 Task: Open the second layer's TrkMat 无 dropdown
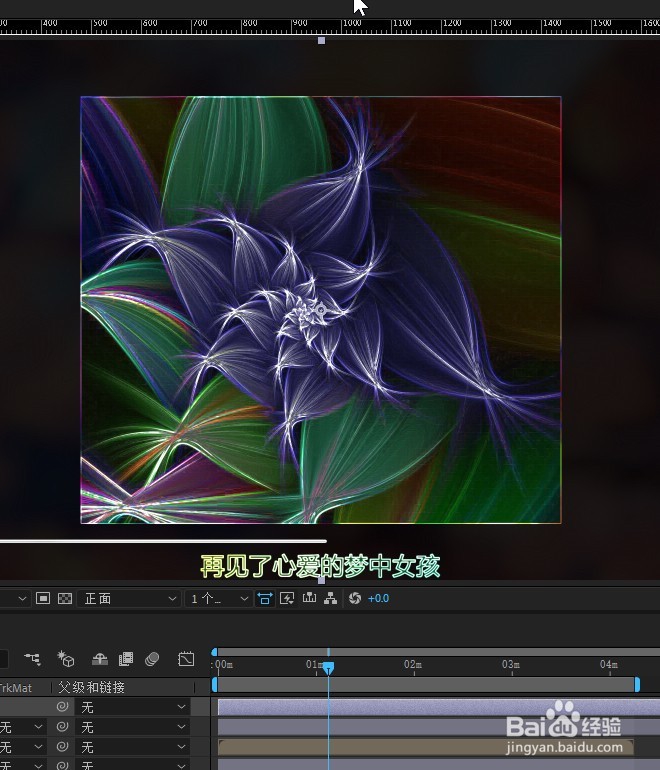[22, 727]
